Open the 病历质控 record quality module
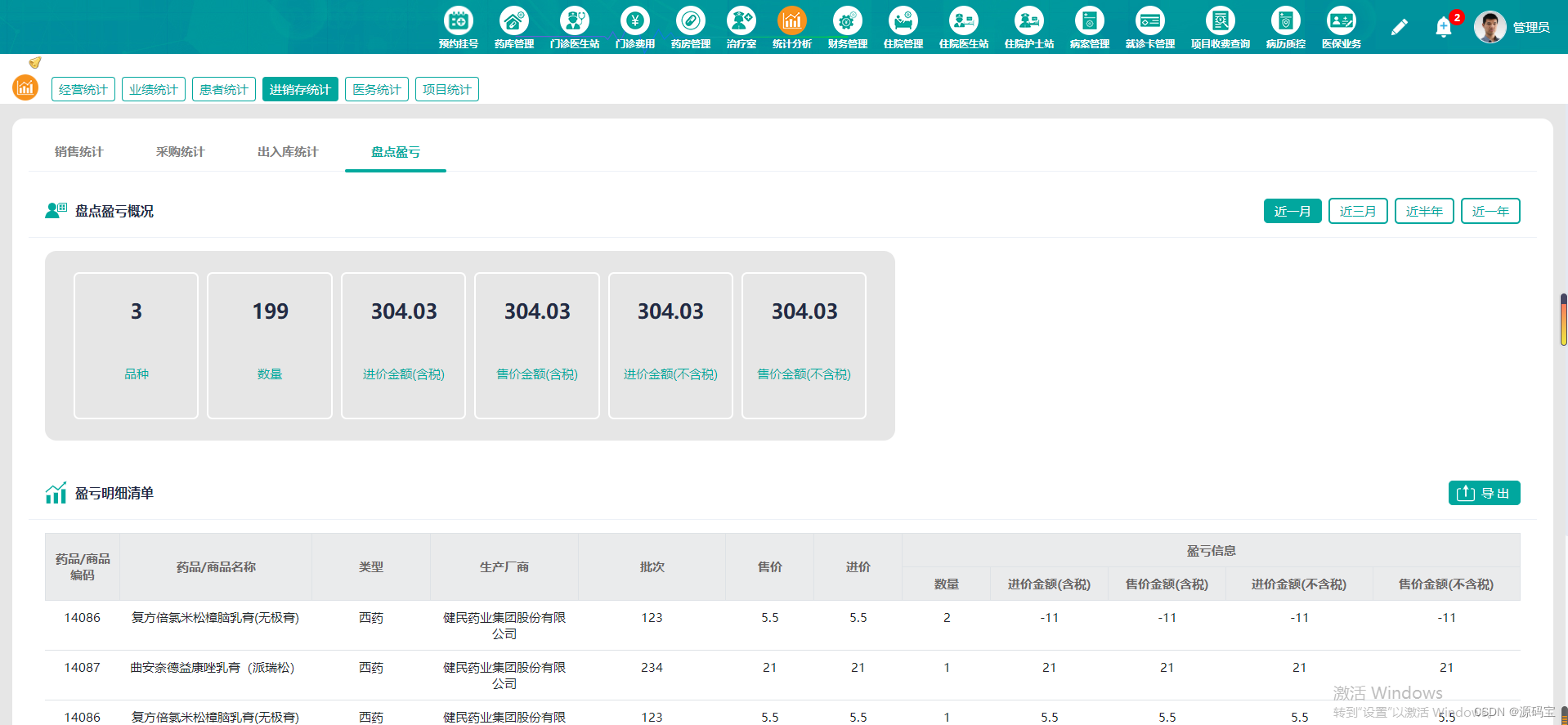This screenshot has width=1568, height=725. coord(1285,27)
